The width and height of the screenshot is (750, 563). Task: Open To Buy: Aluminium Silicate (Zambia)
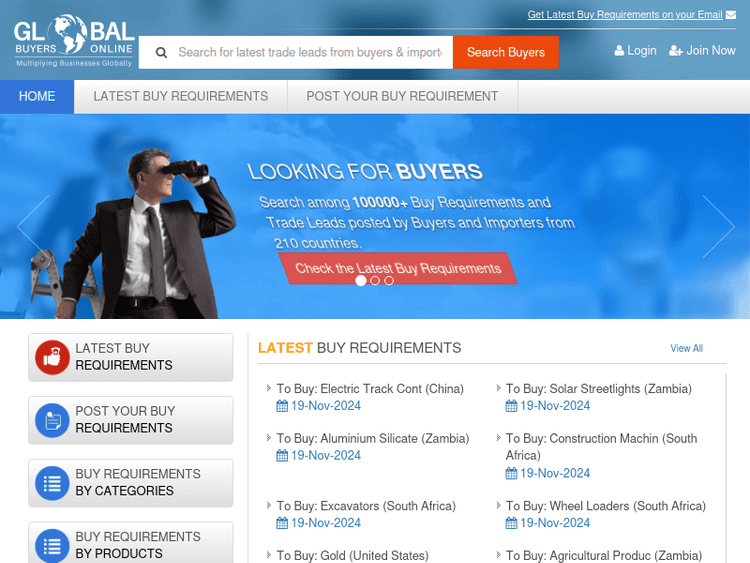point(373,439)
